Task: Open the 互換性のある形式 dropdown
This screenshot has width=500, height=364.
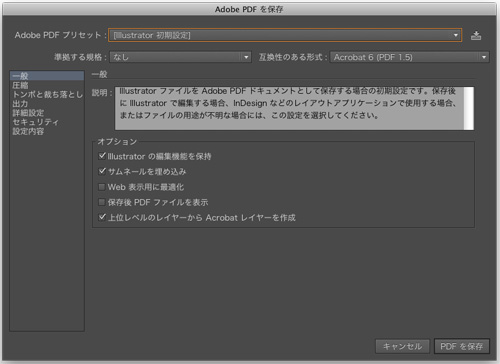Action: coord(410,57)
